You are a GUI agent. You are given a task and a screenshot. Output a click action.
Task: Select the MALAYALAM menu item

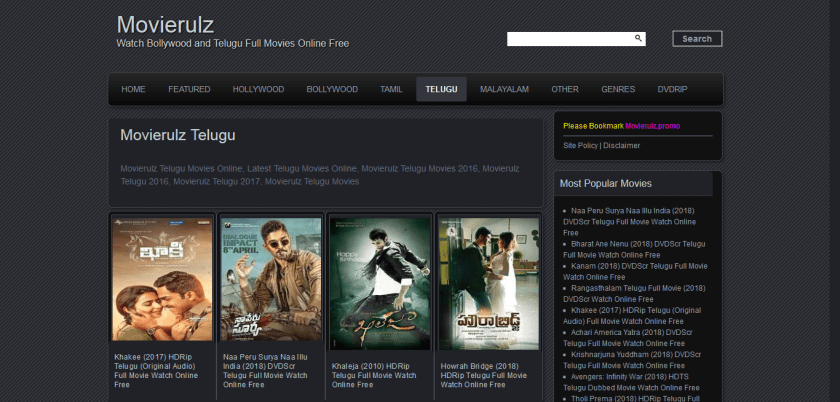[504, 89]
